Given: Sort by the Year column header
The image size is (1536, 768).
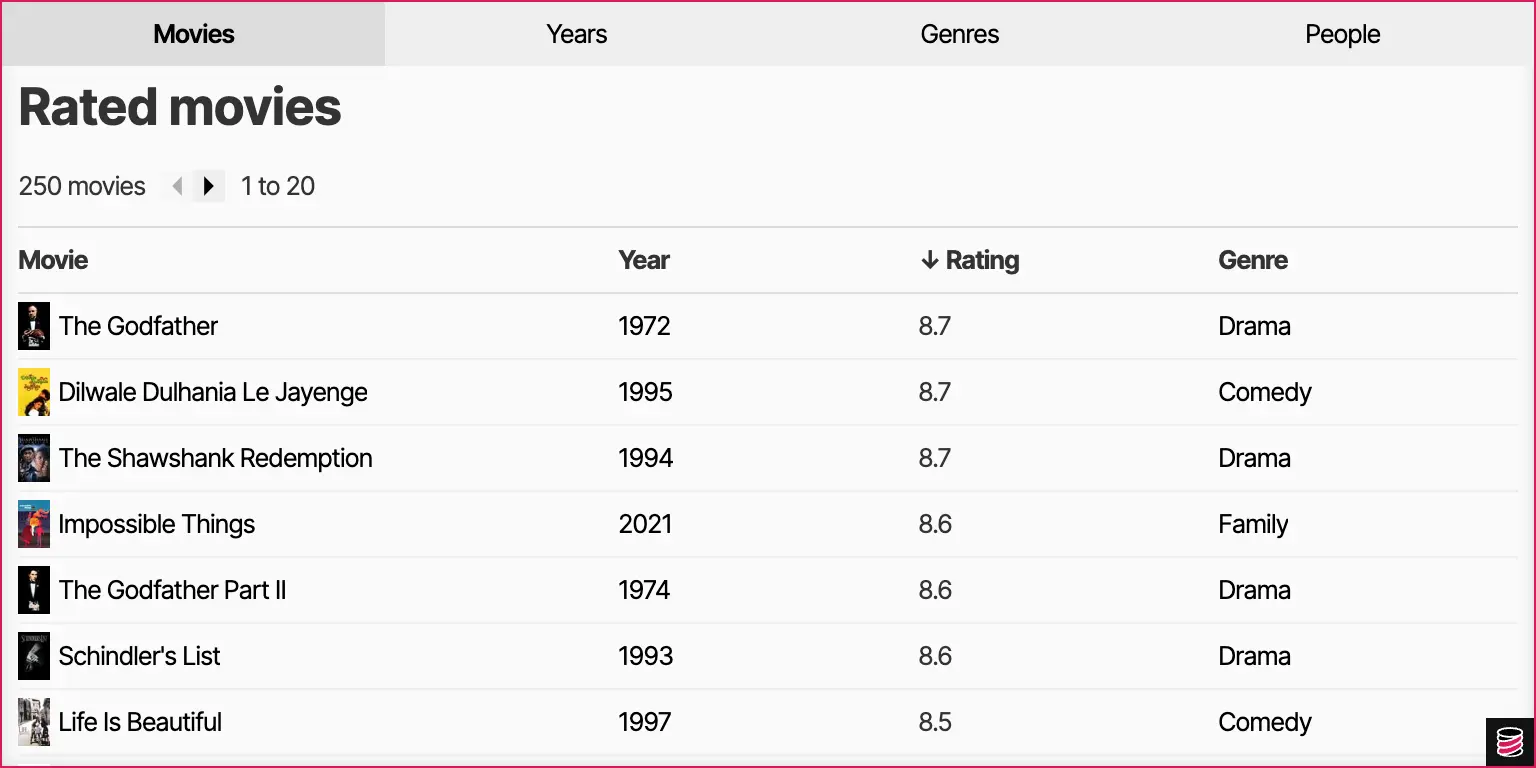Looking at the screenshot, I should click(x=644, y=260).
